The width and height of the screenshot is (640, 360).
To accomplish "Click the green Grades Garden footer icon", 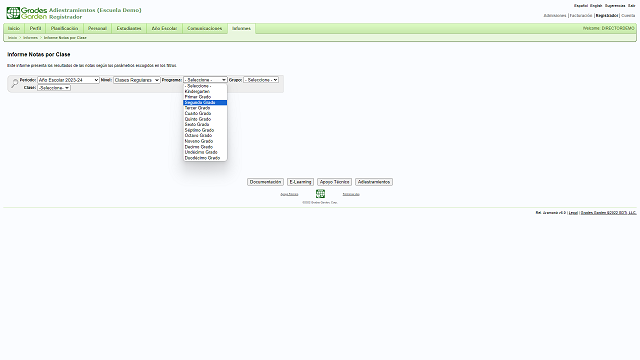I will 320,193.
